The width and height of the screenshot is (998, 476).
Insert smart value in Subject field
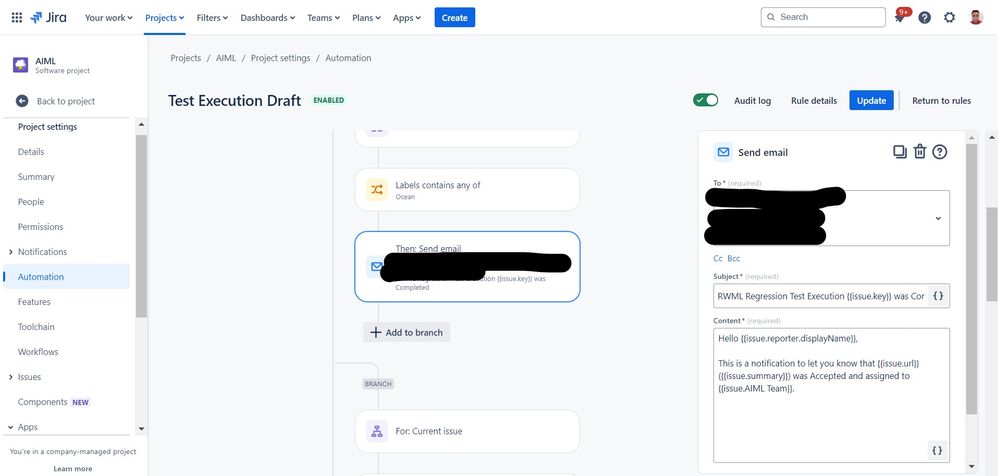(x=938, y=296)
